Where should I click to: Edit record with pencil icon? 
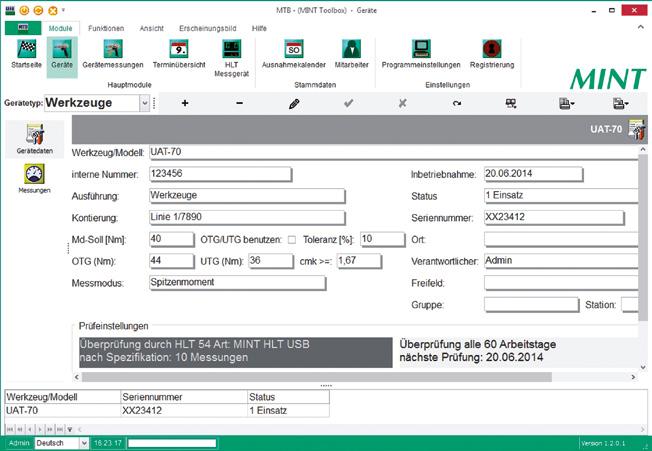(294, 104)
